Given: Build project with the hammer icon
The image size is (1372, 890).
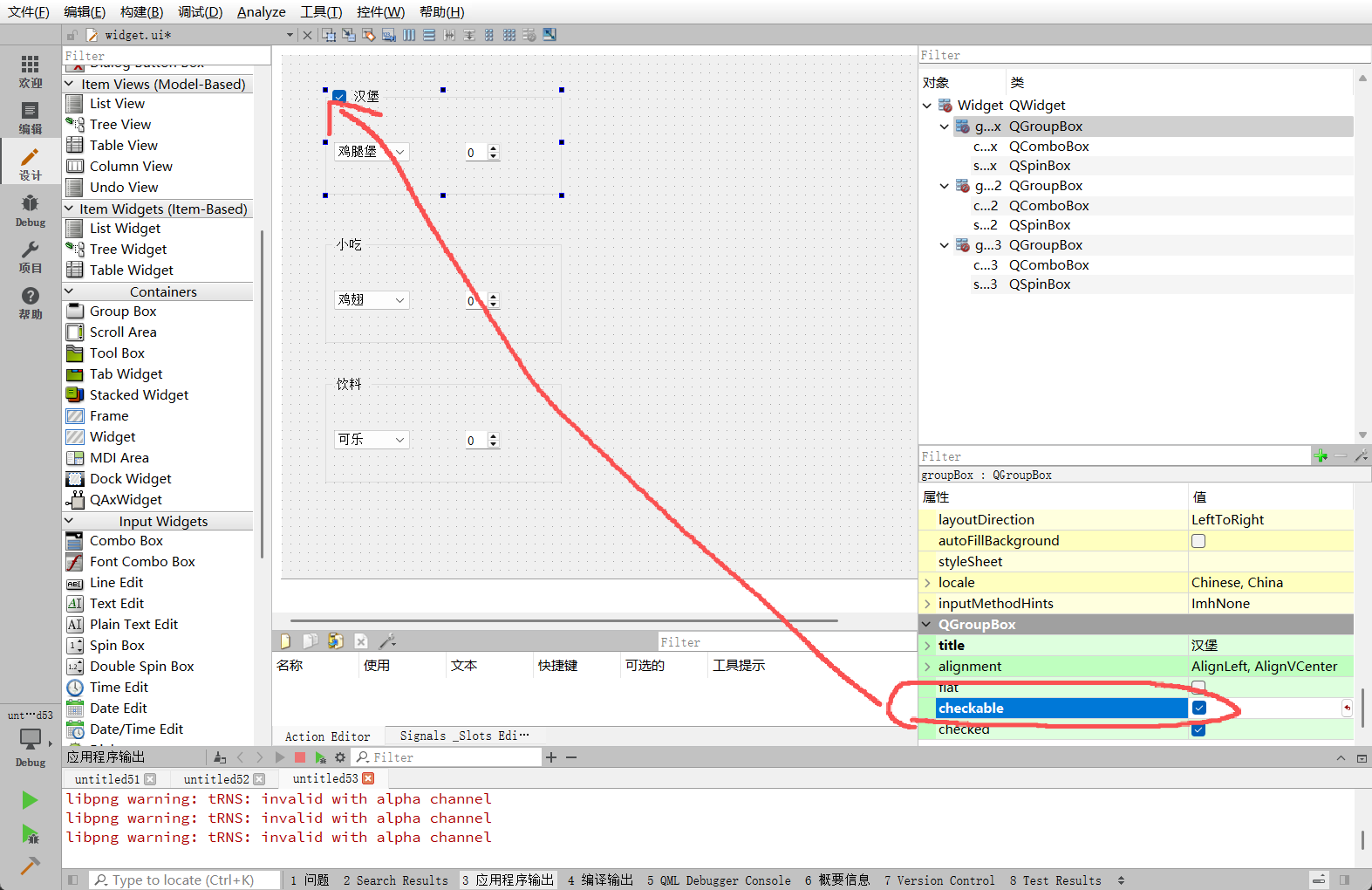Looking at the screenshot, I should tap(30, 866).
